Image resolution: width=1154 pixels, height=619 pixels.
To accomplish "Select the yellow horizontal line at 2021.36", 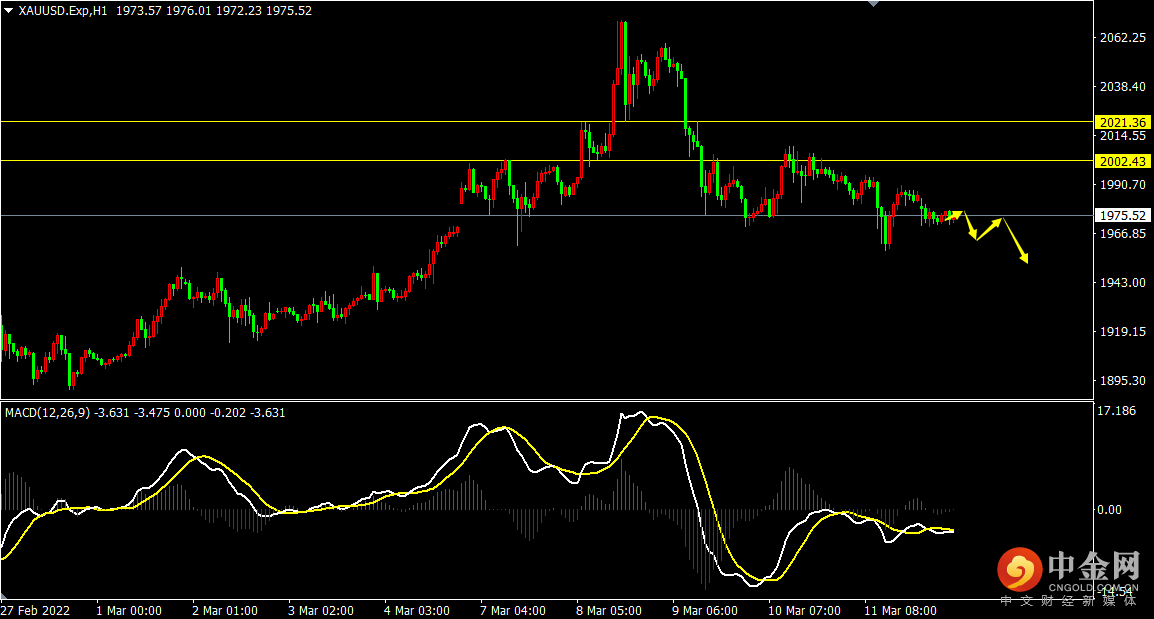I will (x=547, y=121).
